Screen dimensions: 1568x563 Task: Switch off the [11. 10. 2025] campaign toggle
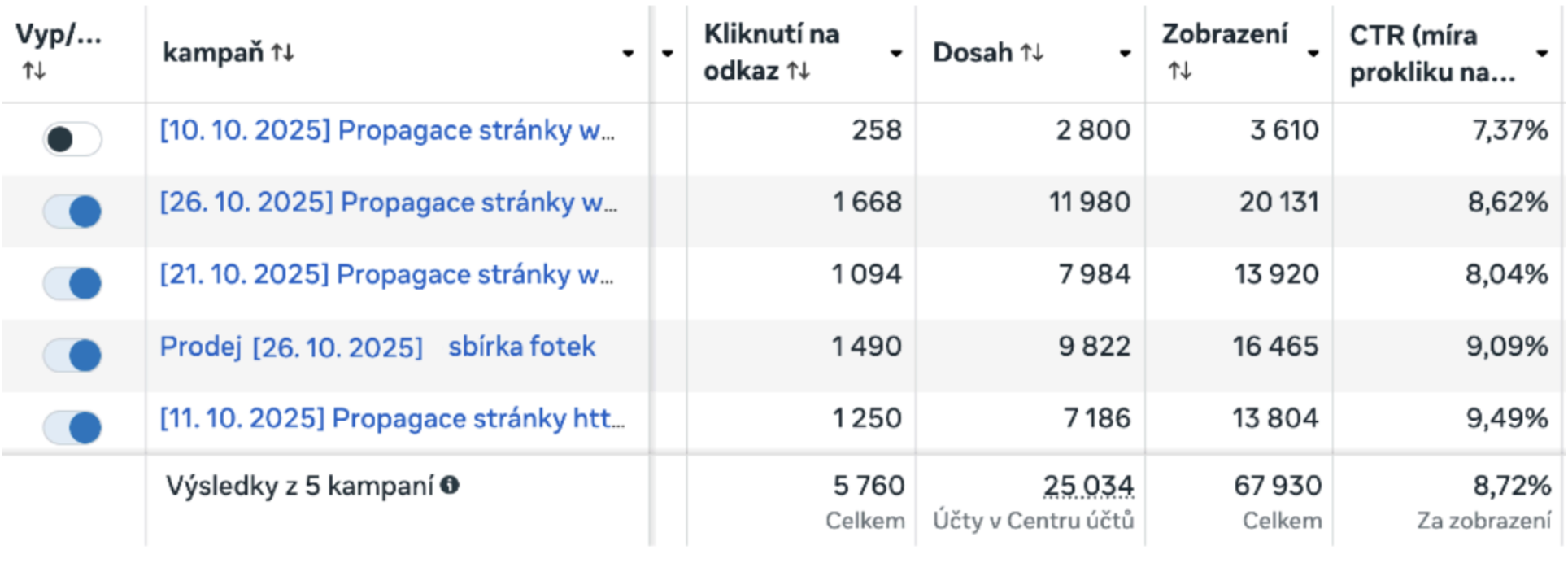(72, 427)
